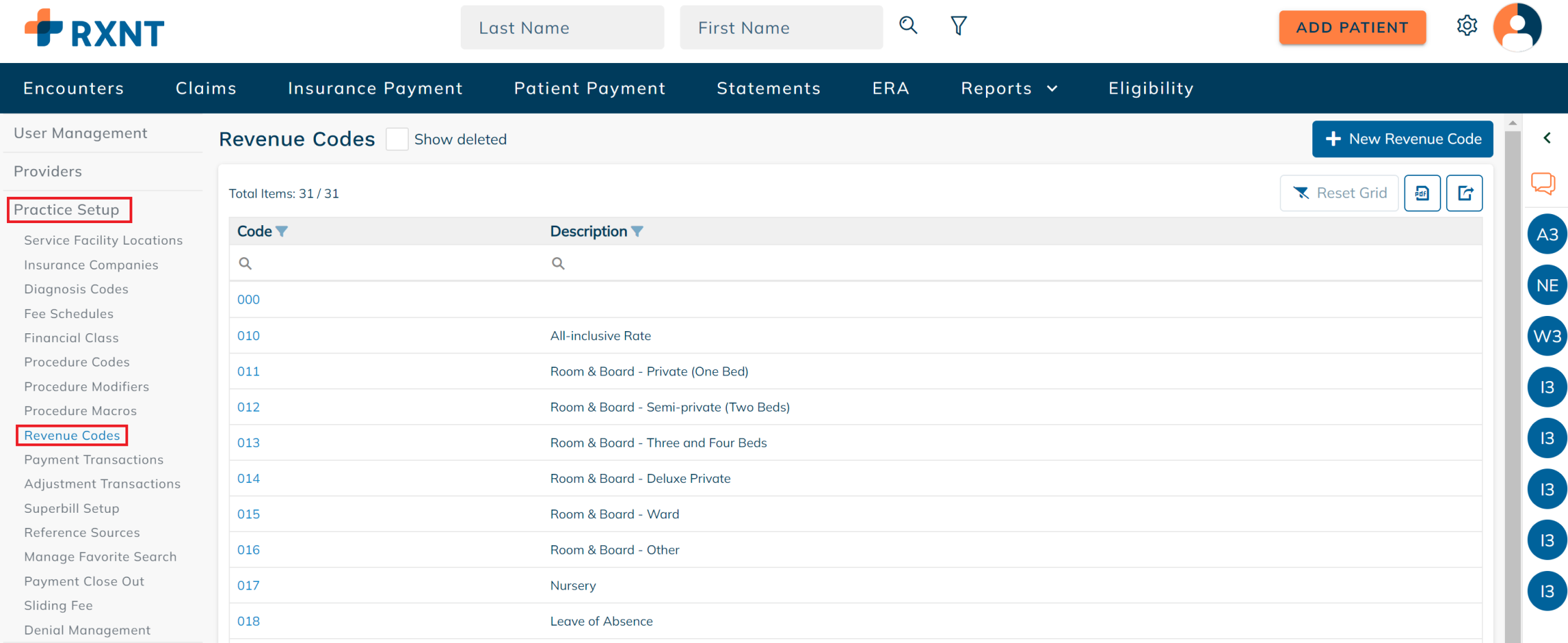The image size is (1568, 643).
Task: Enable the Show deleted checkbox
Action: (397, 139)
